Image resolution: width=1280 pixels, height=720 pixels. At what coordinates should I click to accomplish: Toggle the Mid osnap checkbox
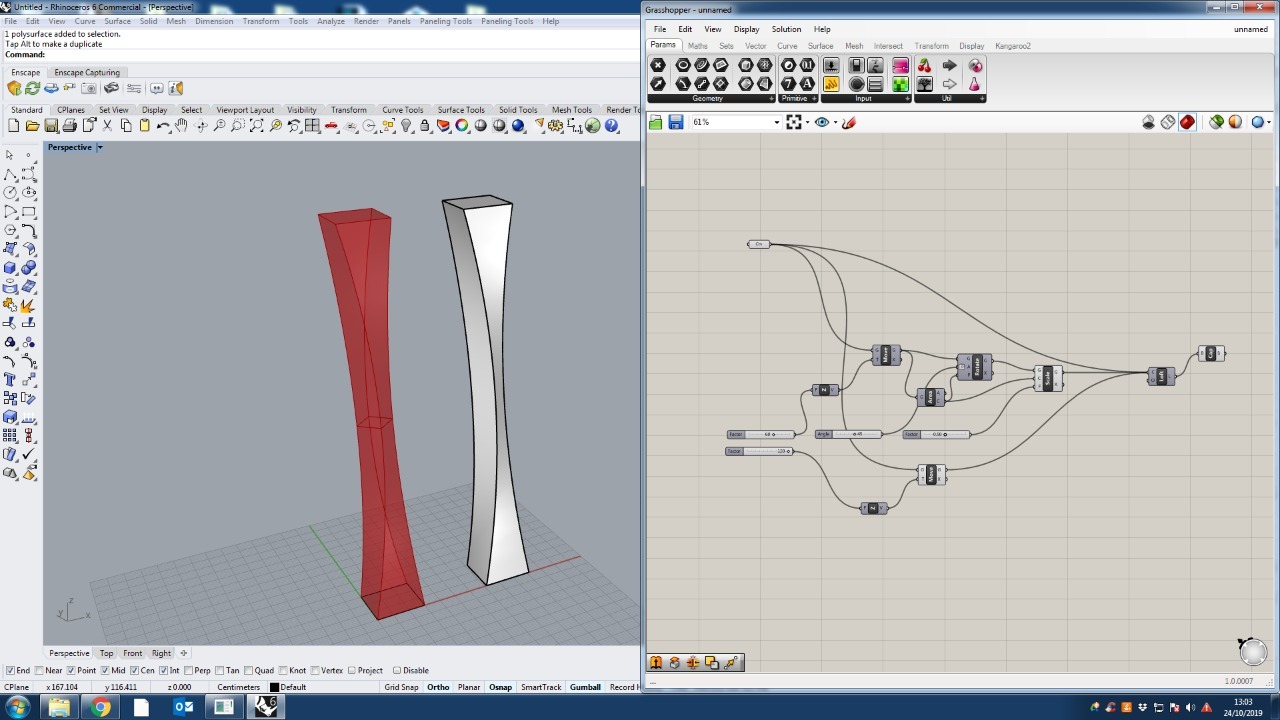[x=104, y=671]
